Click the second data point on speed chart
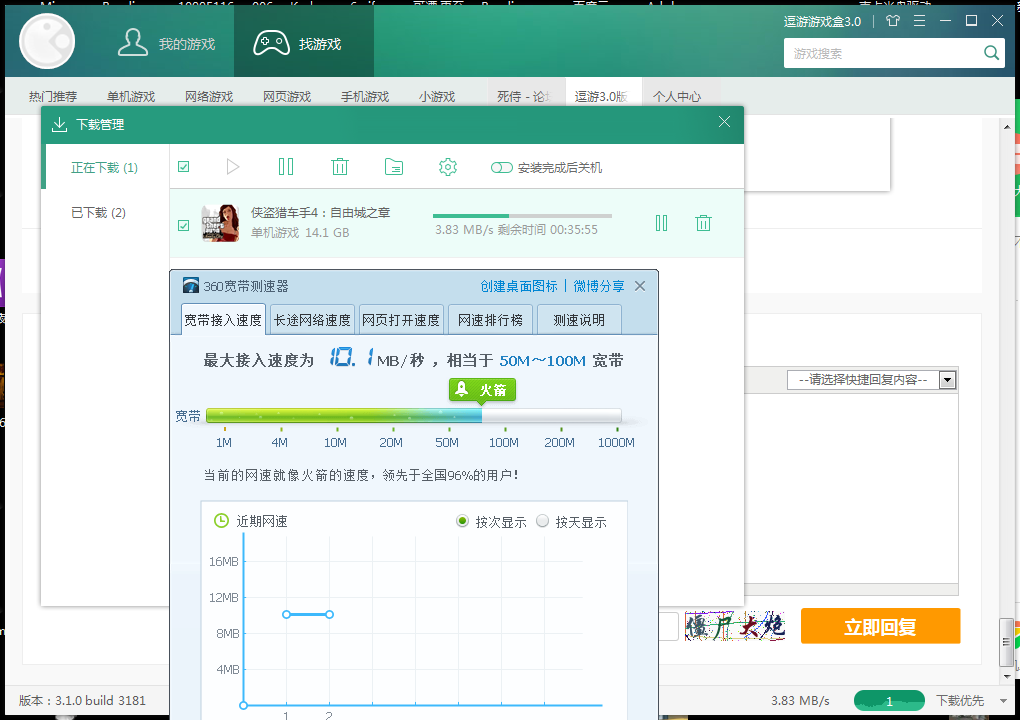Image resolution: width=1020 pixels, height=720 pixels. click(330, 615)
